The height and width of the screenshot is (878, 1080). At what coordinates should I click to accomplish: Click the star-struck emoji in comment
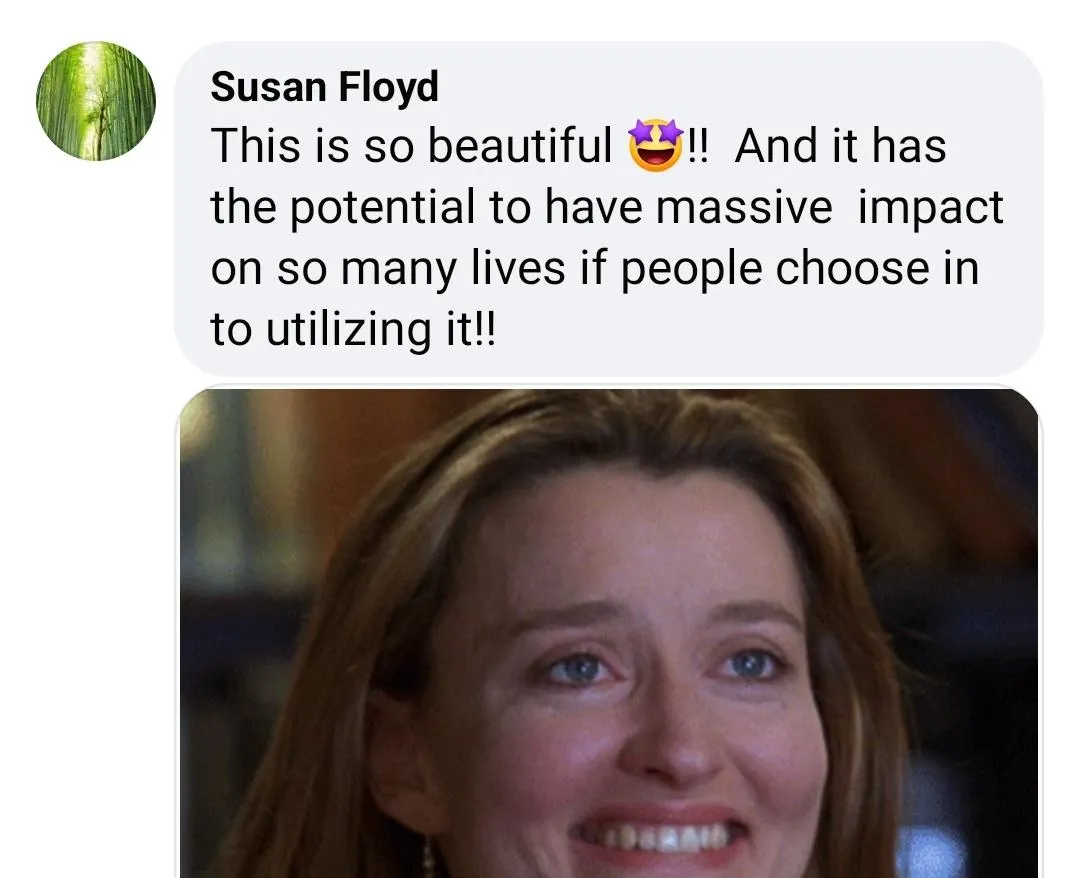[x=655, y=145]
